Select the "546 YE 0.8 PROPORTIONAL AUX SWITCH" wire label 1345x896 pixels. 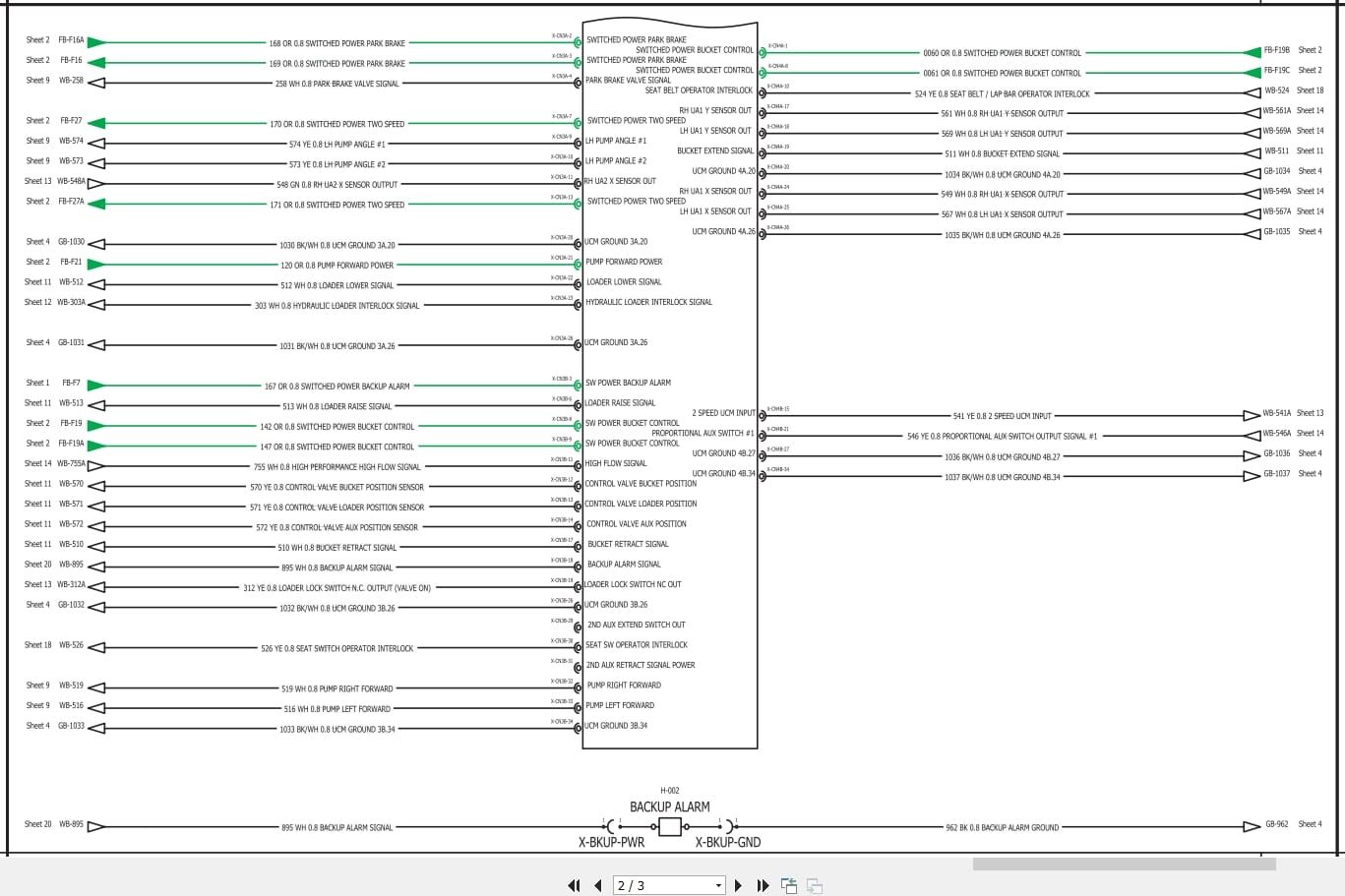point(1003,437)
